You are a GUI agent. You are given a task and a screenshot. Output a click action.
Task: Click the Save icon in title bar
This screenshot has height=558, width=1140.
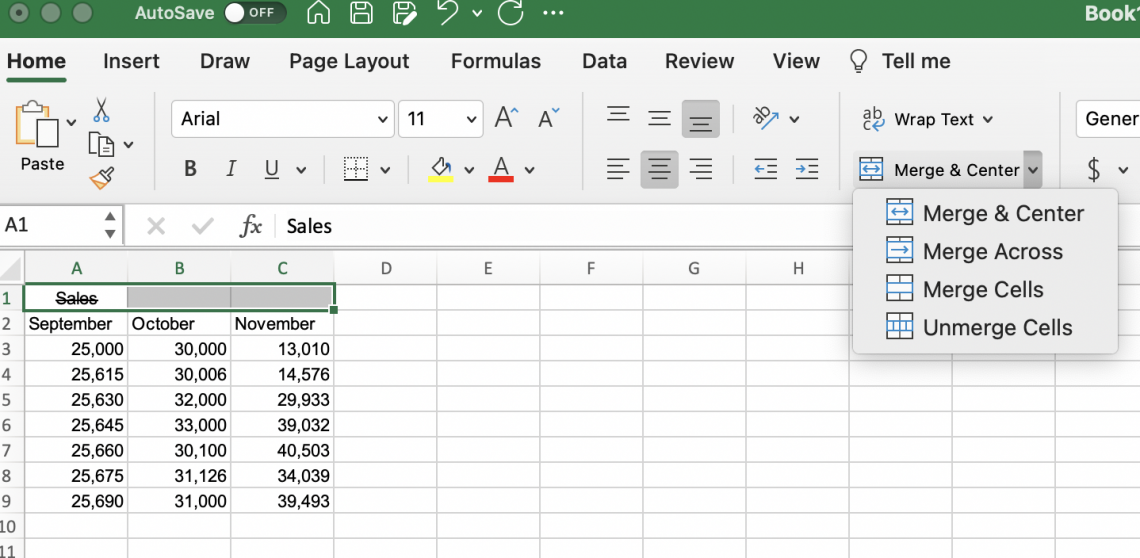click(361, 14)
